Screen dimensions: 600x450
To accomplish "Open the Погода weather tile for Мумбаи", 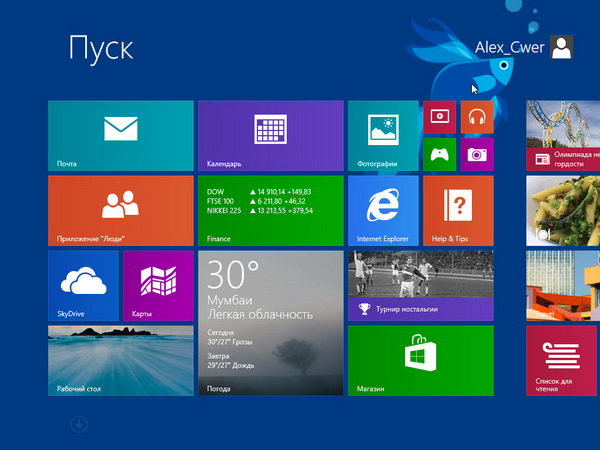I will point(270,322).
